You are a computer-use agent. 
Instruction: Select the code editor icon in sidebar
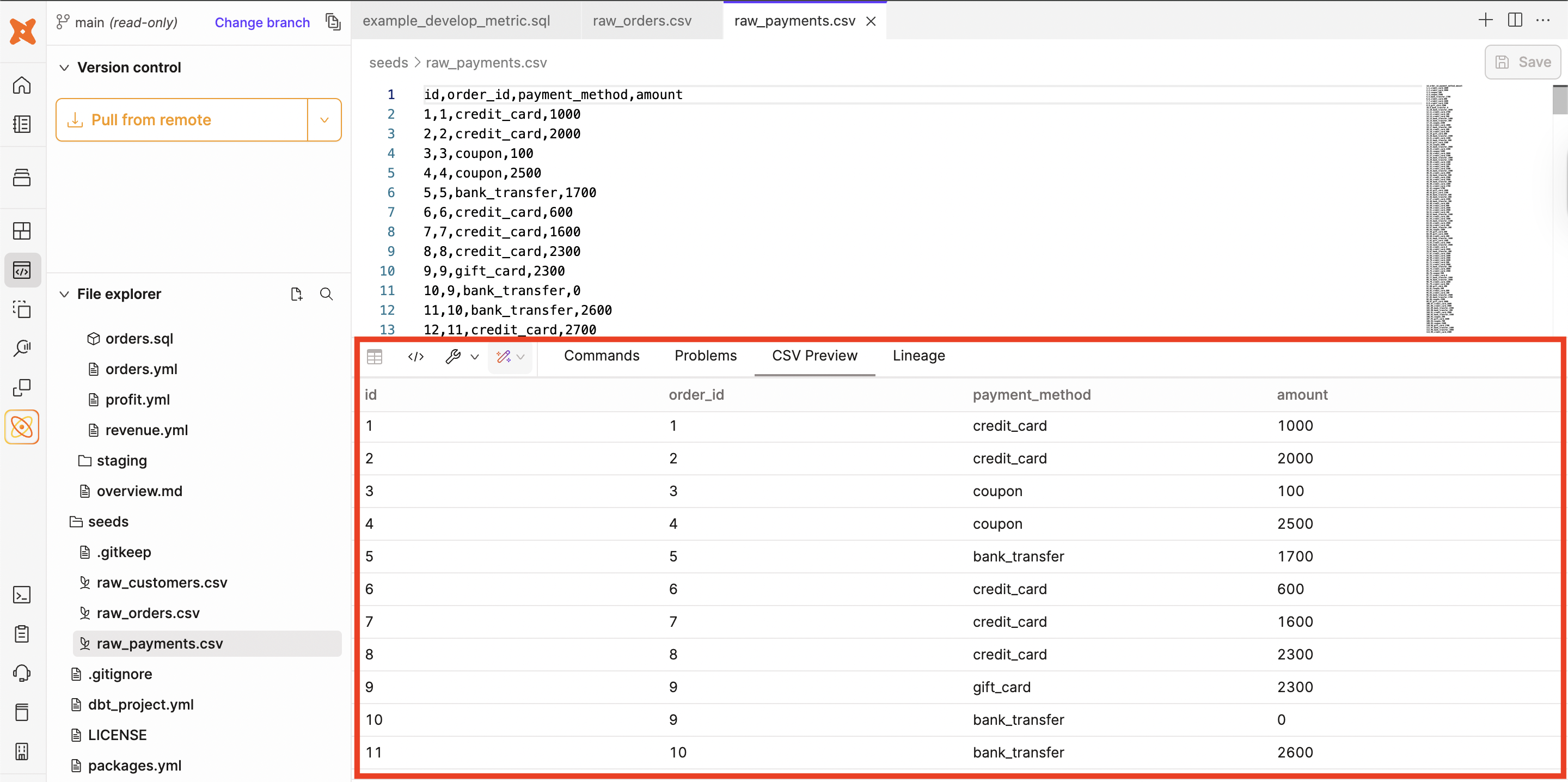tap(22, 270)
